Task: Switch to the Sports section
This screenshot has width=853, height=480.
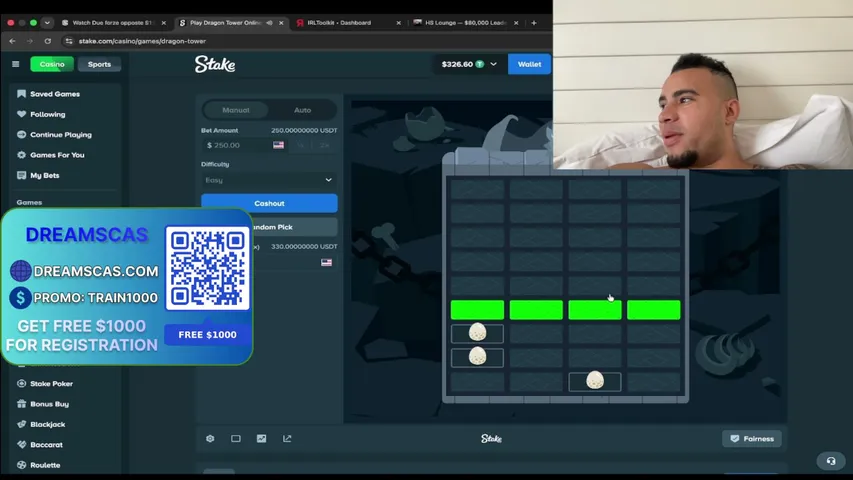Action: click(99, 64)
